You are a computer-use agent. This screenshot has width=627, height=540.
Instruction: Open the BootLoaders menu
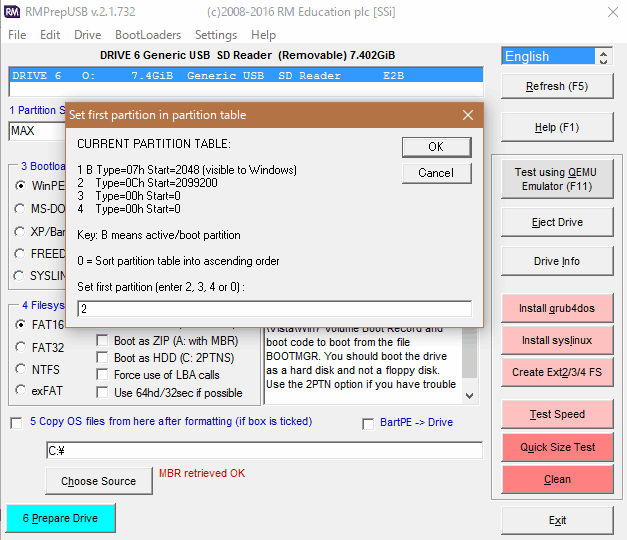click(148, 35)
